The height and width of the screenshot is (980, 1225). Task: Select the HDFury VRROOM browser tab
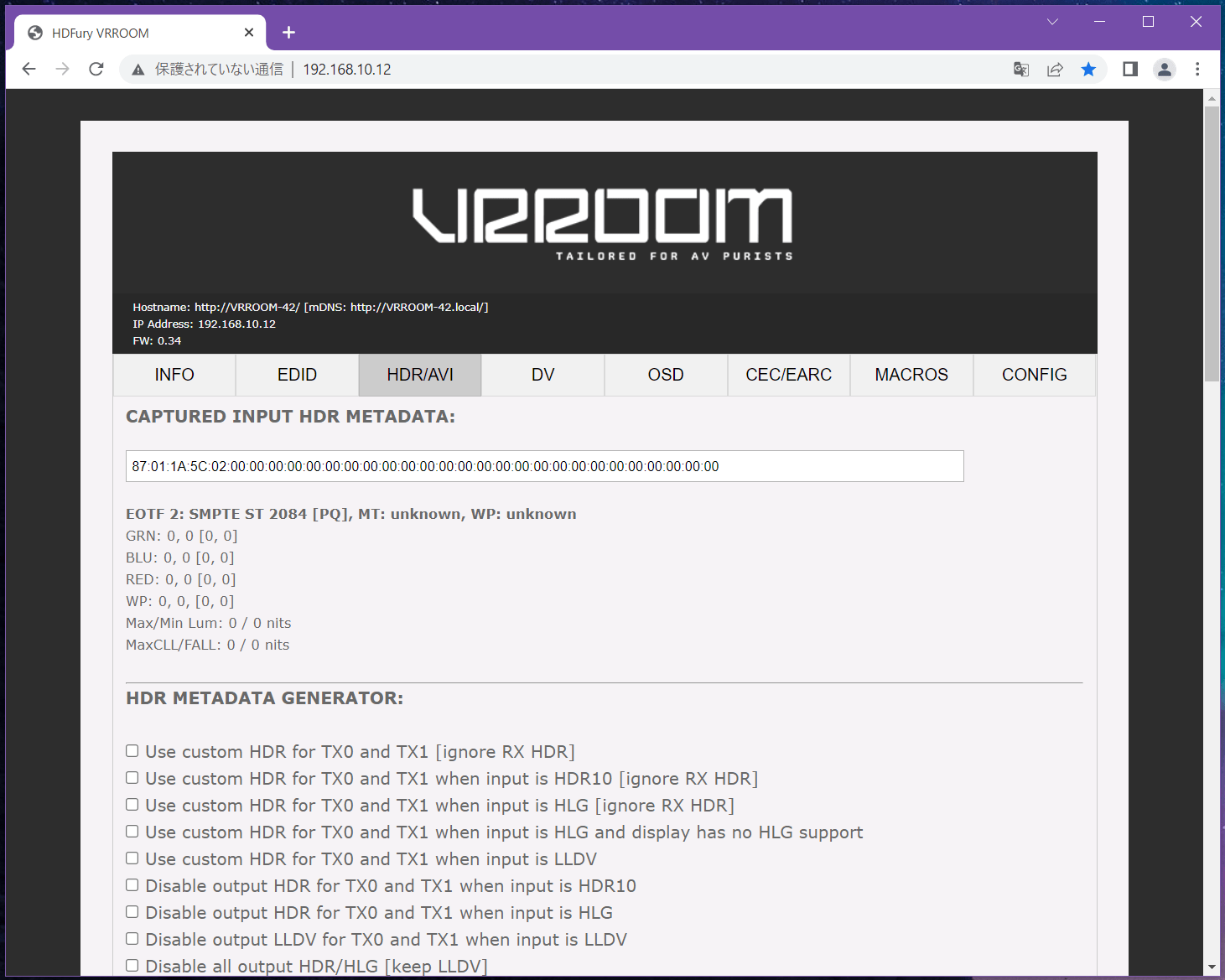141,33
